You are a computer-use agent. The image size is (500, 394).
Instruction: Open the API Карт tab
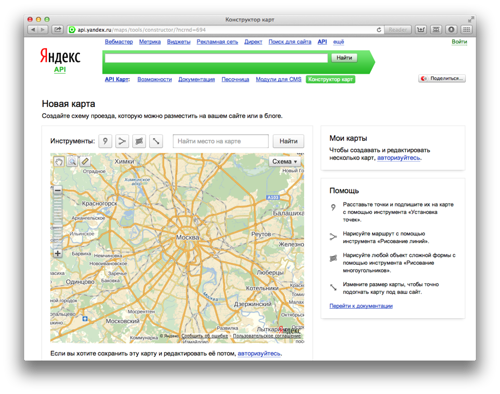pos(117,79)
